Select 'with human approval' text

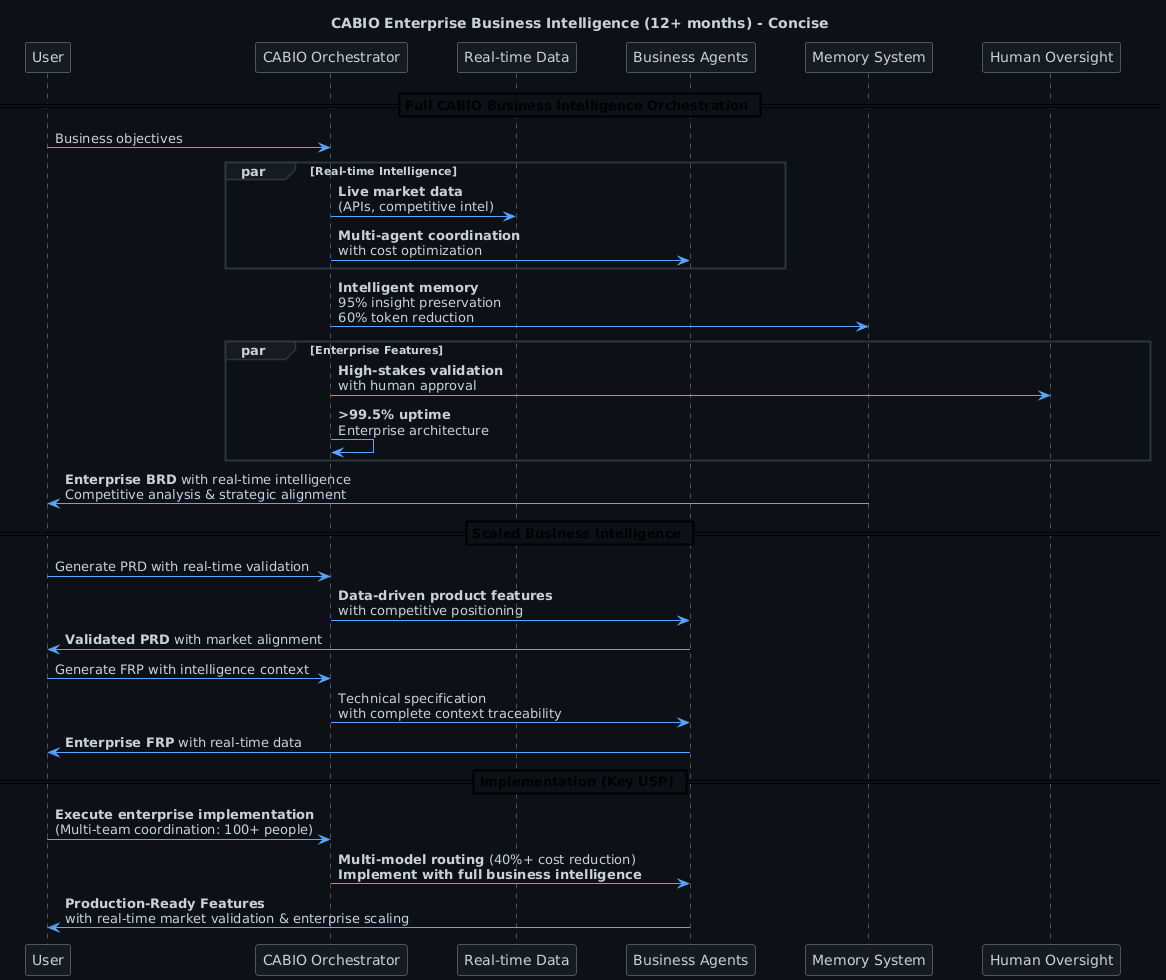point(407,386)
